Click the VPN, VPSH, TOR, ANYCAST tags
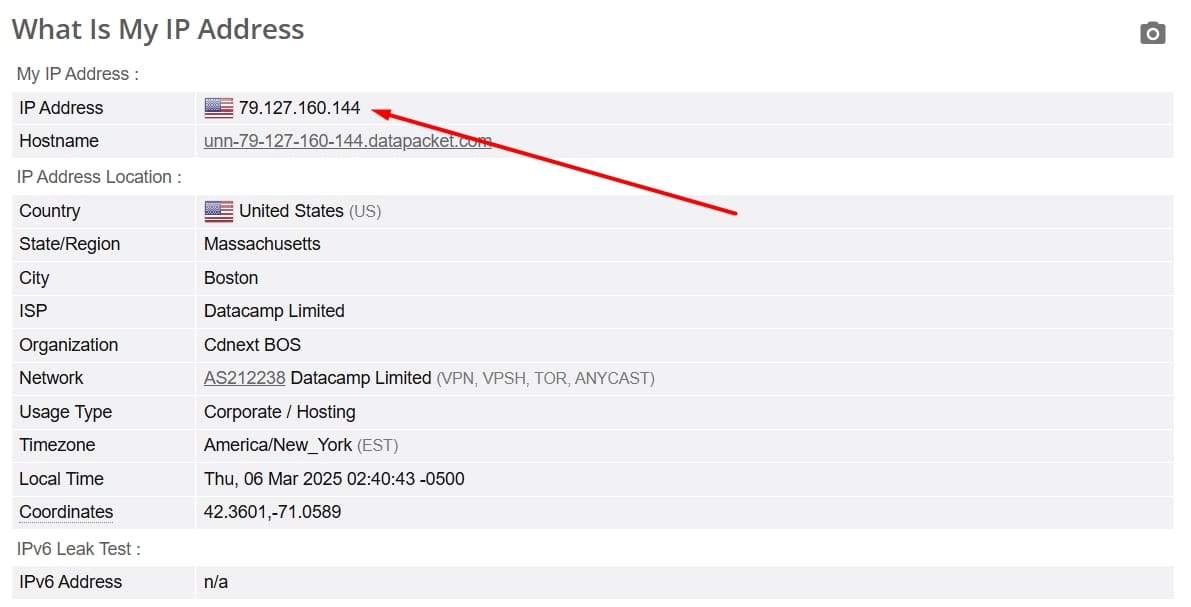Screen dimensions: 1191x607 point(545,378)
